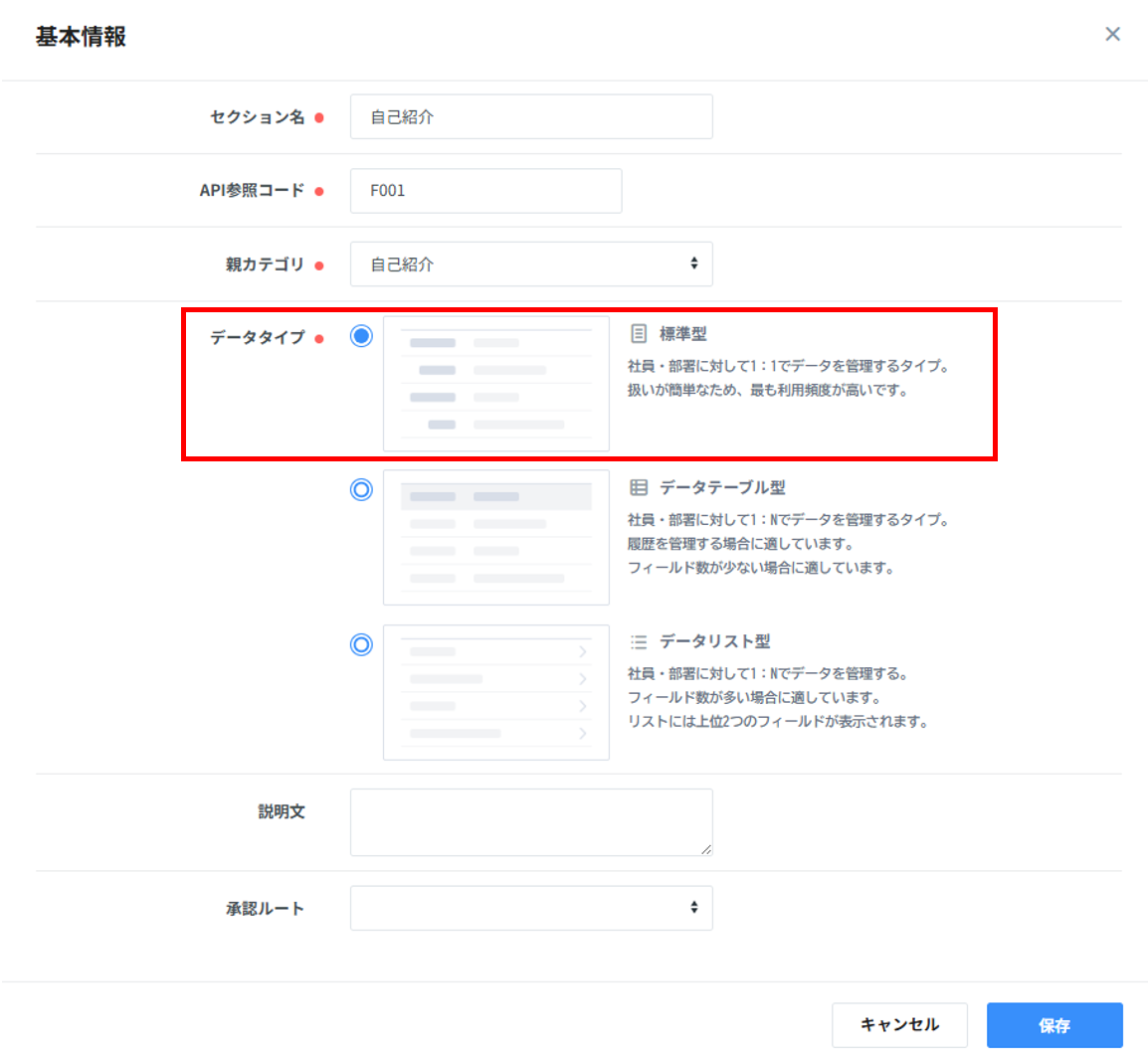Click the データリスト型 title text
Viewport: 1148px width, 1053px height.
pos(714,641)
